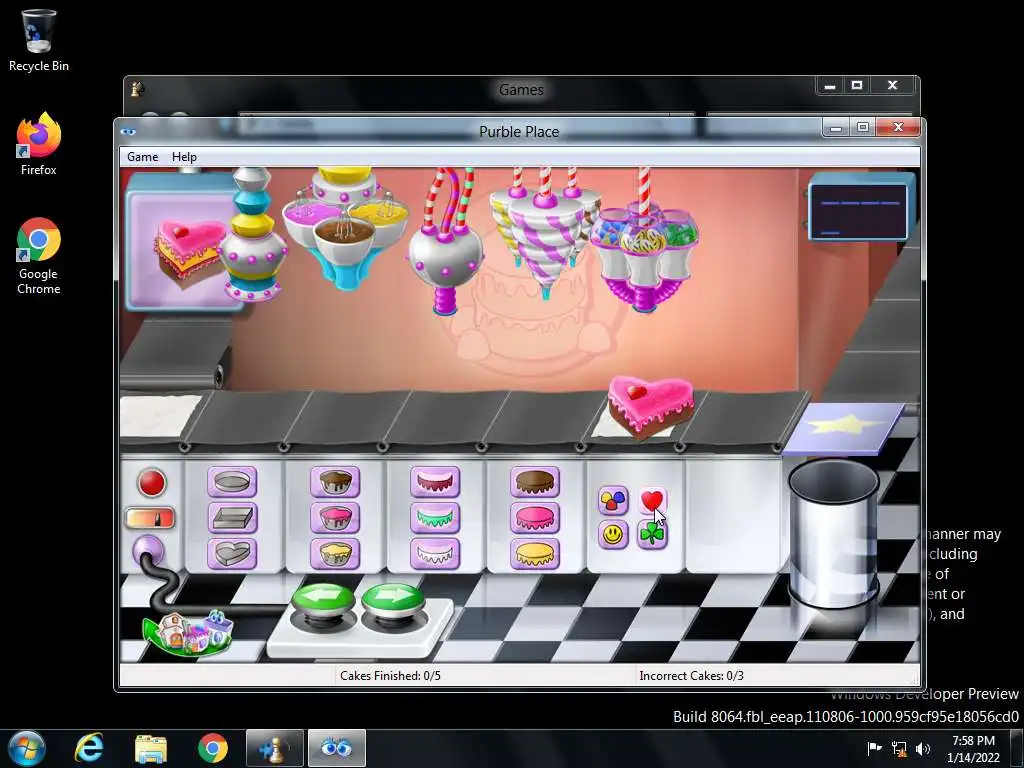Select the red dripping icing layer
This screenshot has width=1024, height=768.
[435, 483]
